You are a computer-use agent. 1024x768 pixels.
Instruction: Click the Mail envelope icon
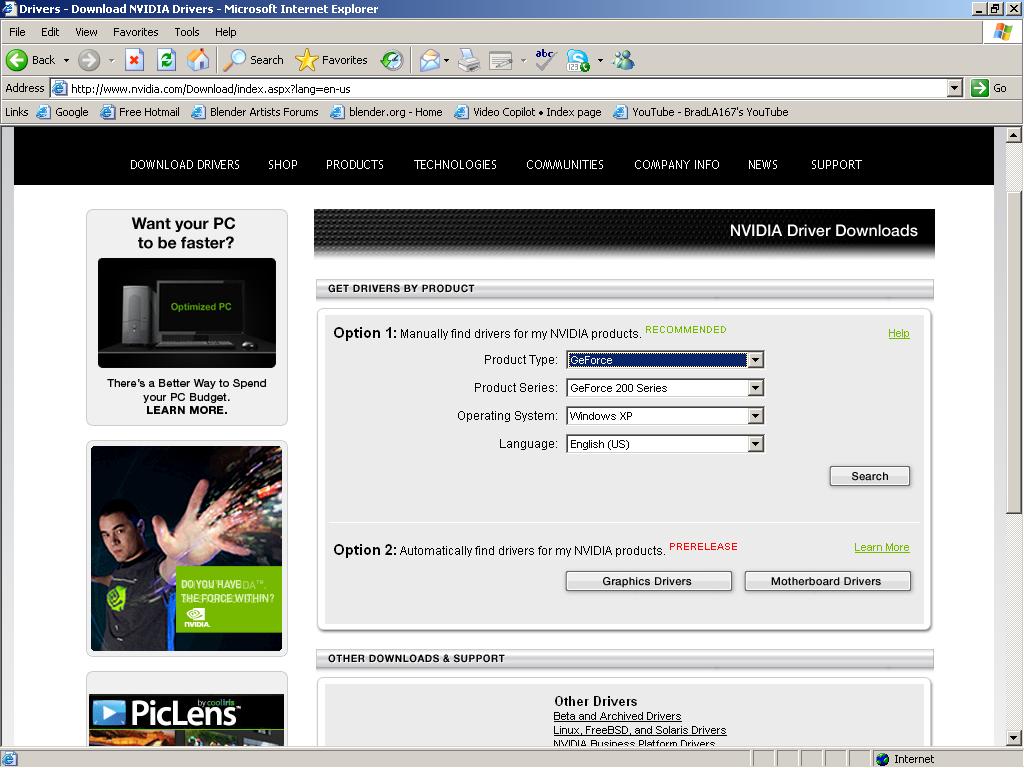point(430,60)
